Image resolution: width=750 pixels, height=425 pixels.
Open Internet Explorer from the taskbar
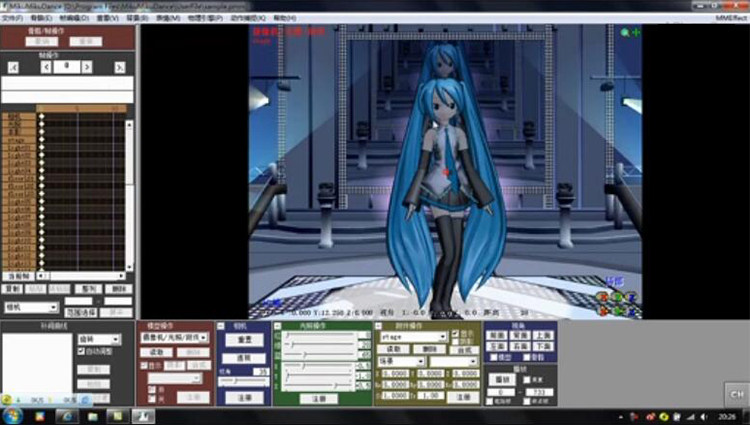pyautogui.click(x=66, y=416)
